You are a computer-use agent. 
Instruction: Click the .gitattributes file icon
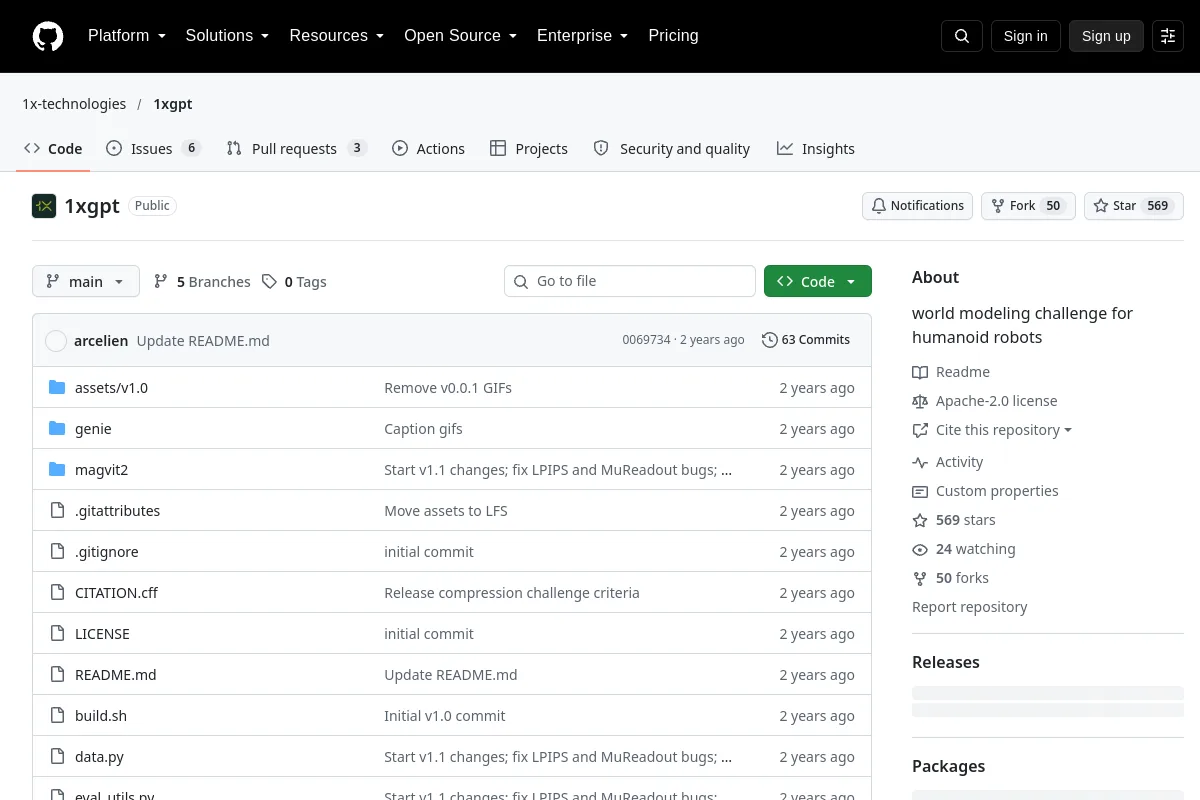57,511
